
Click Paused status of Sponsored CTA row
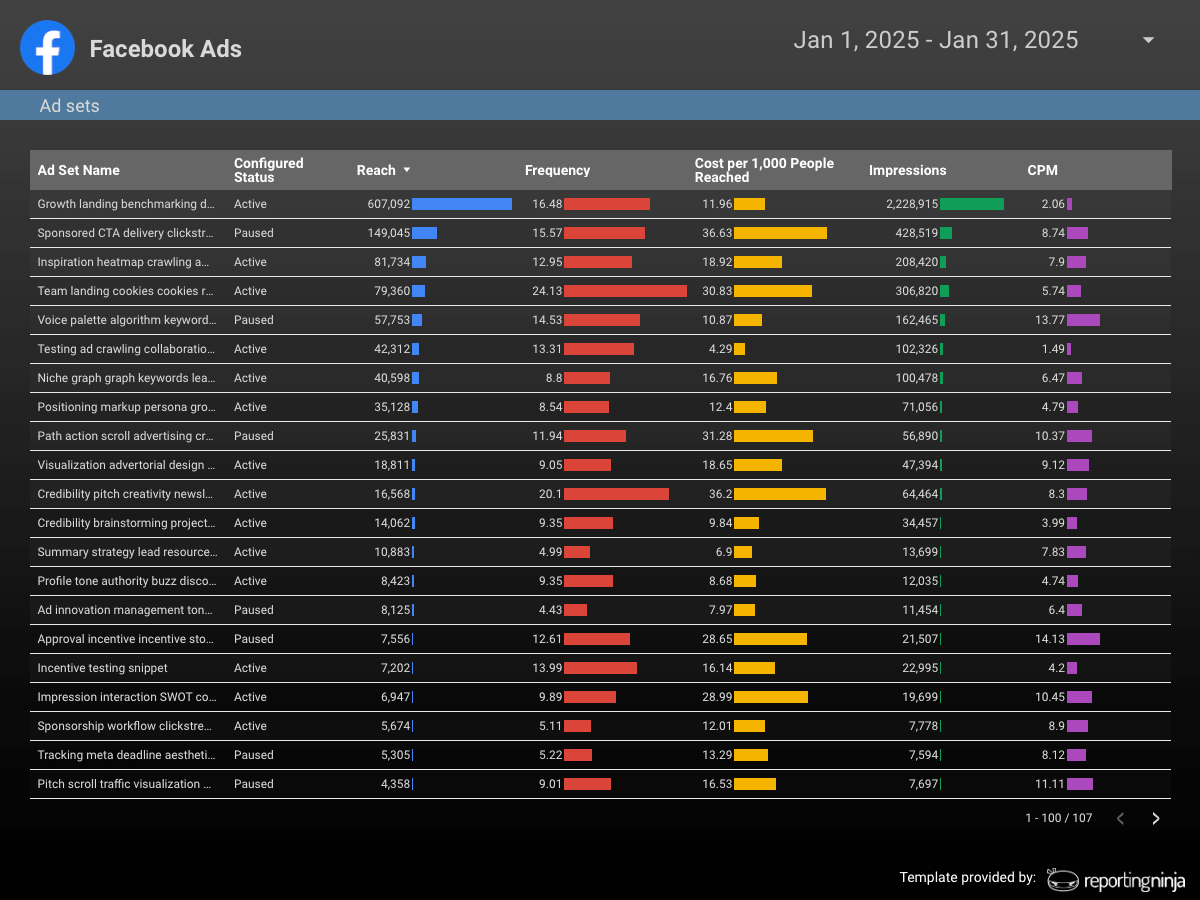pyautogui.click(x=254, y=233)
